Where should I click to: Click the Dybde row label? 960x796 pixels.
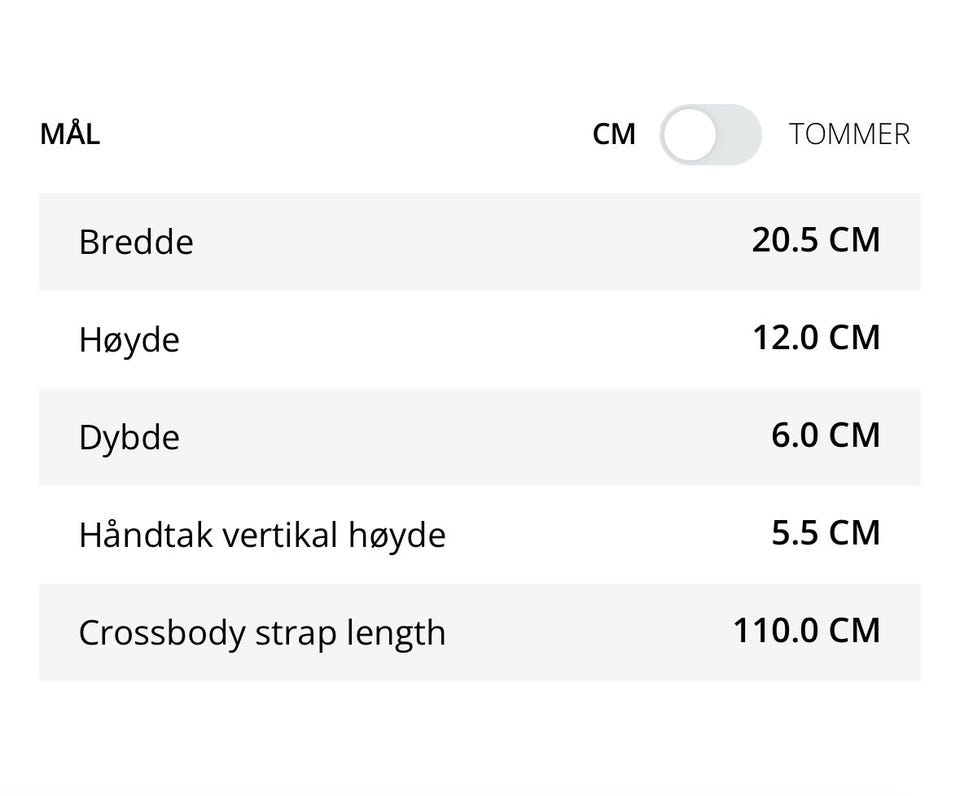pos(129,438)
